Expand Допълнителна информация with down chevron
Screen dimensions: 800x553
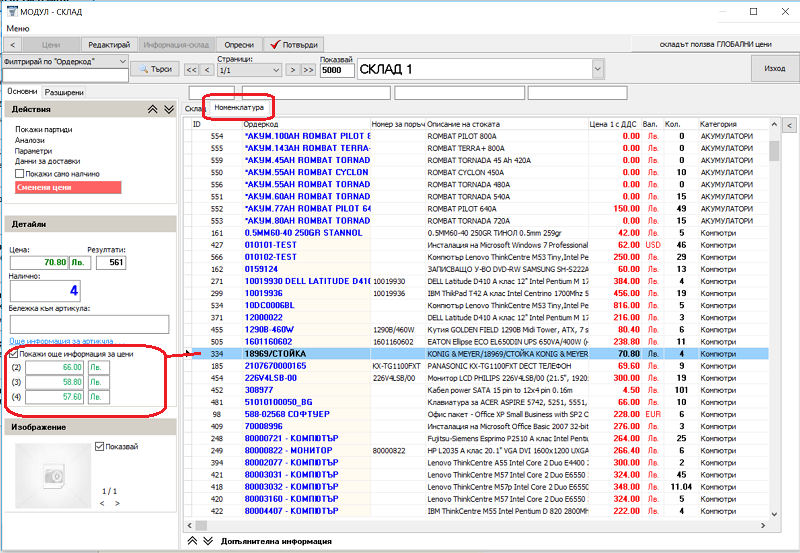pyautogui.click(x=208, y=541)
